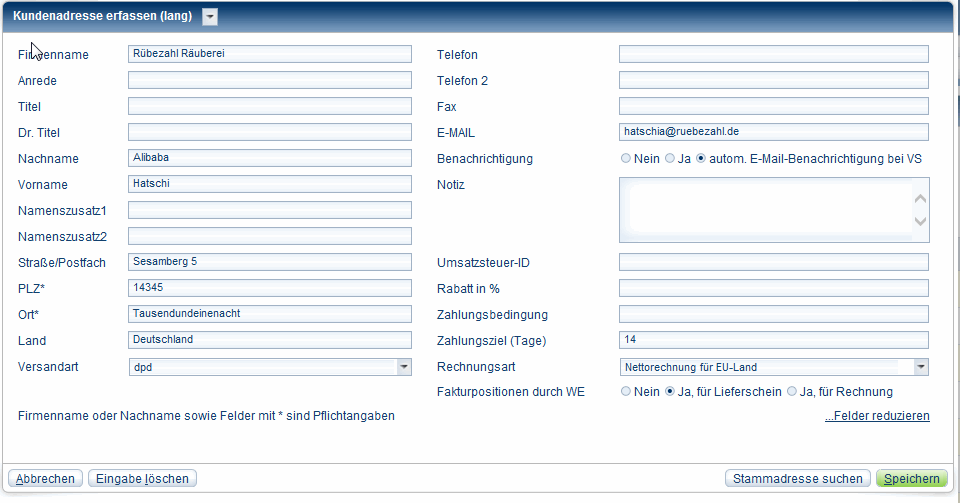Screen dimensions: 960x503
Task: Select Ja, für Rechnung radio button
Action: pyautogui.click(x=792, y=392)
